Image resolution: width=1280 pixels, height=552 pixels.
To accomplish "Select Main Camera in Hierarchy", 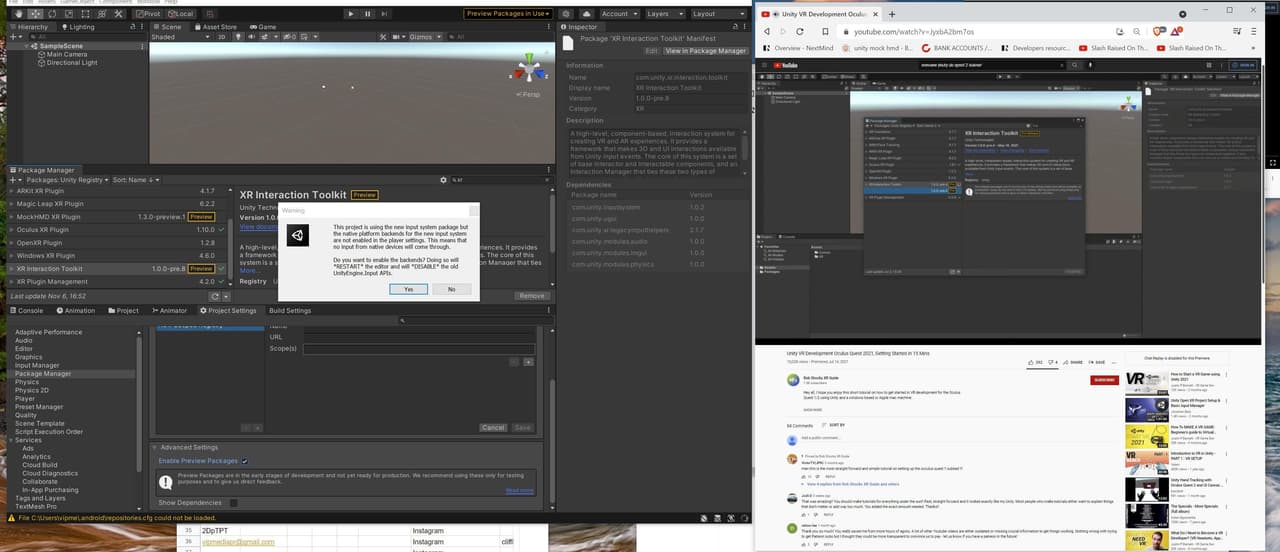I will 66,54.
